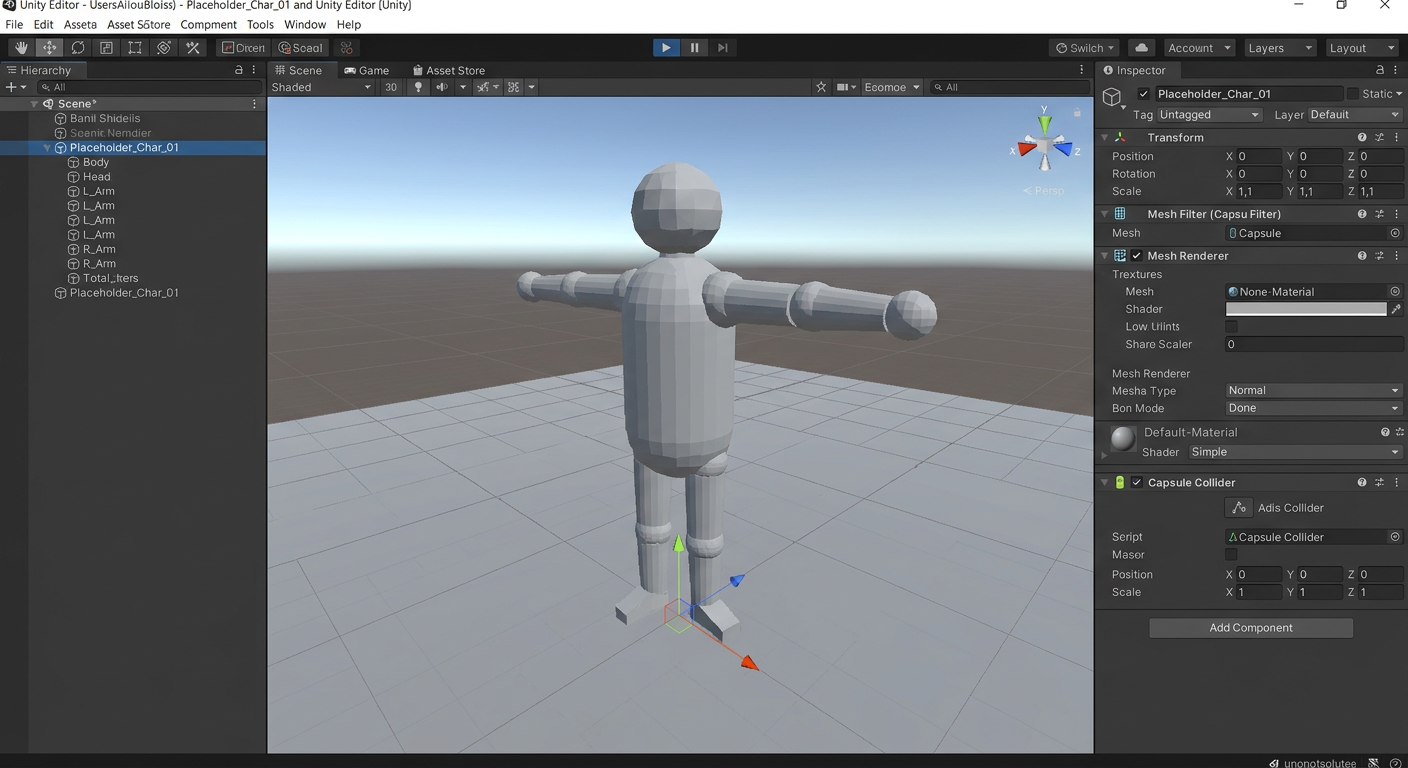
Task: Open the File menu
Action: coord(14,24)
